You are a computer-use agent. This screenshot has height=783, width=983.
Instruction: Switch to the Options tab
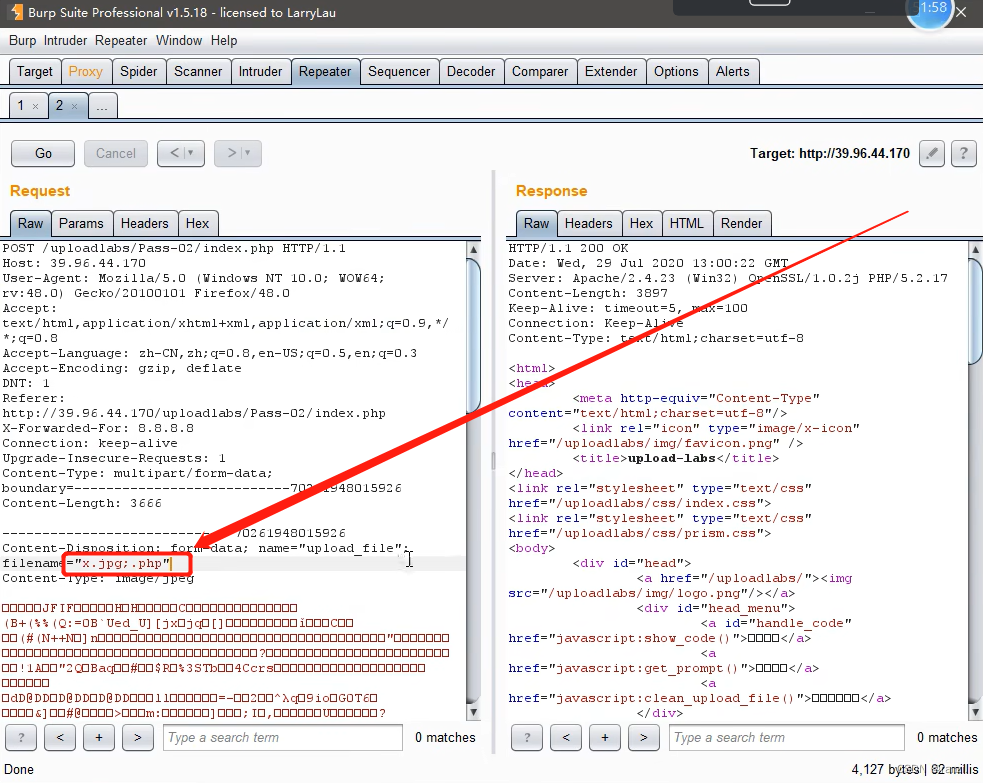(x=676, y=71)
